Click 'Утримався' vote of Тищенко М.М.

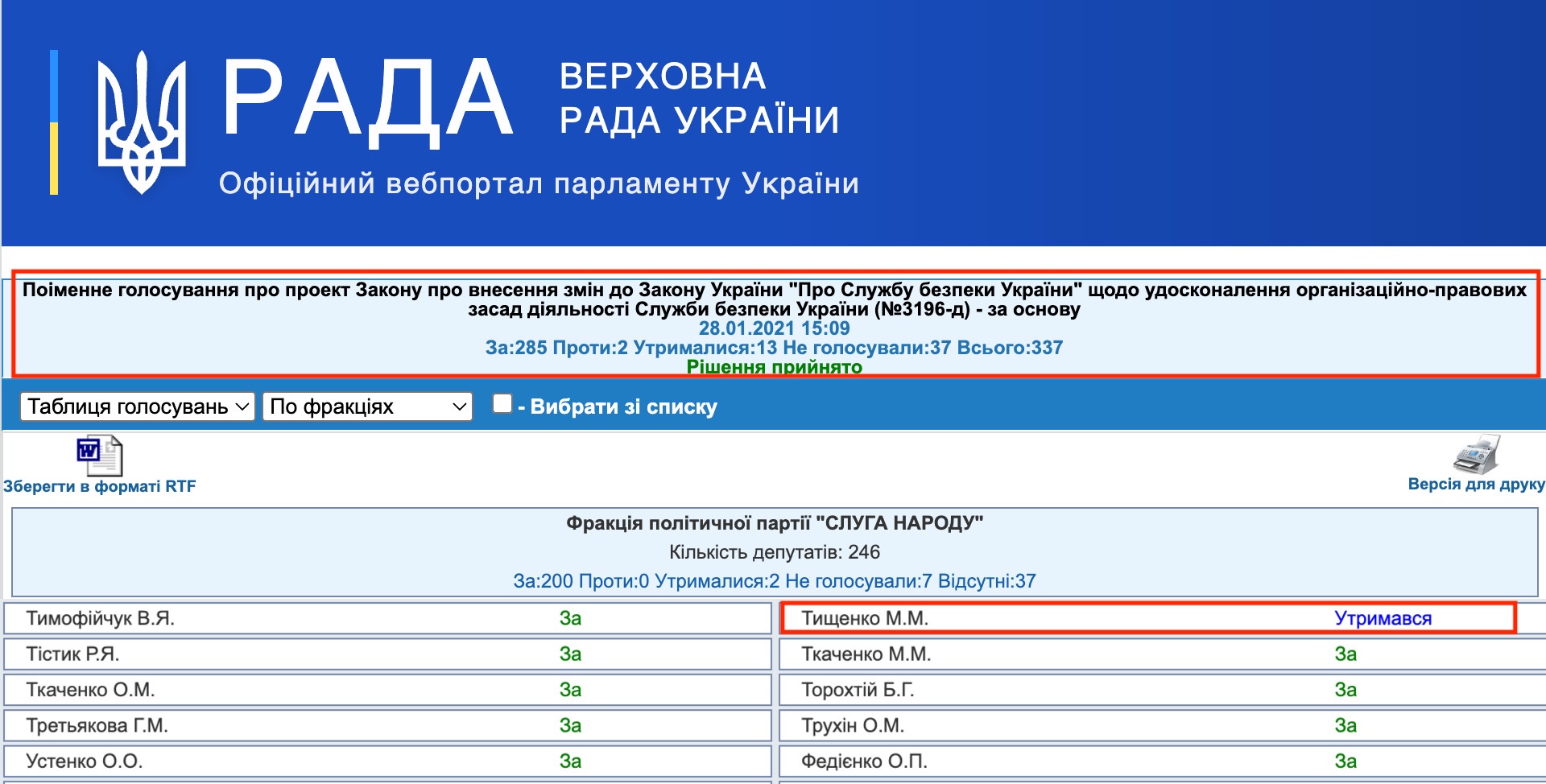click(1383, 618)
